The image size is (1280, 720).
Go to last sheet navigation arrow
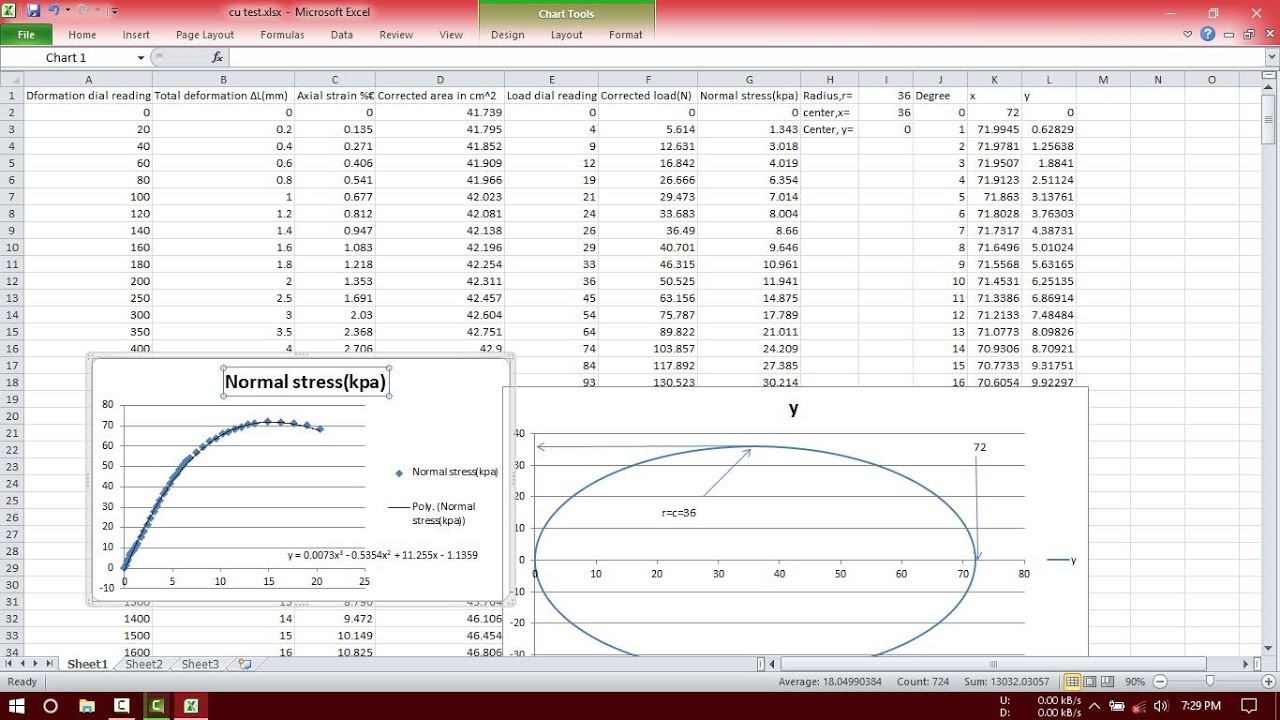point(49,664)
